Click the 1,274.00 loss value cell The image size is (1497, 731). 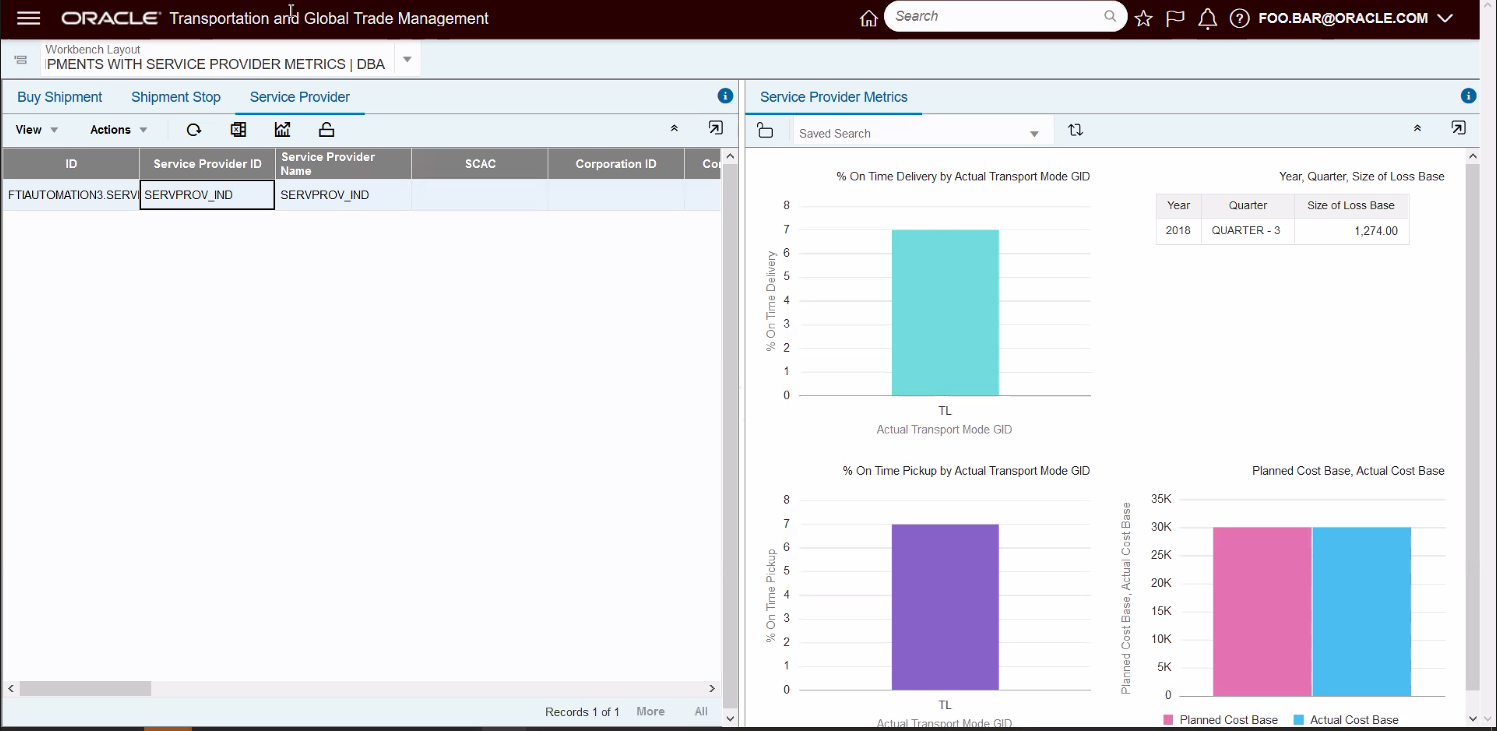pyautogui.click(x=1351, y=231)
